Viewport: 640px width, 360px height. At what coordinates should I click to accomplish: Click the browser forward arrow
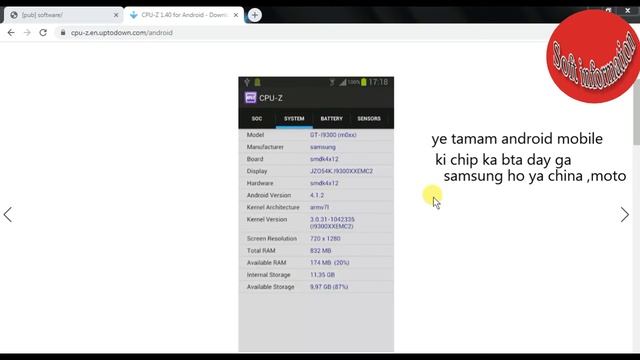(x=27, y=33)
